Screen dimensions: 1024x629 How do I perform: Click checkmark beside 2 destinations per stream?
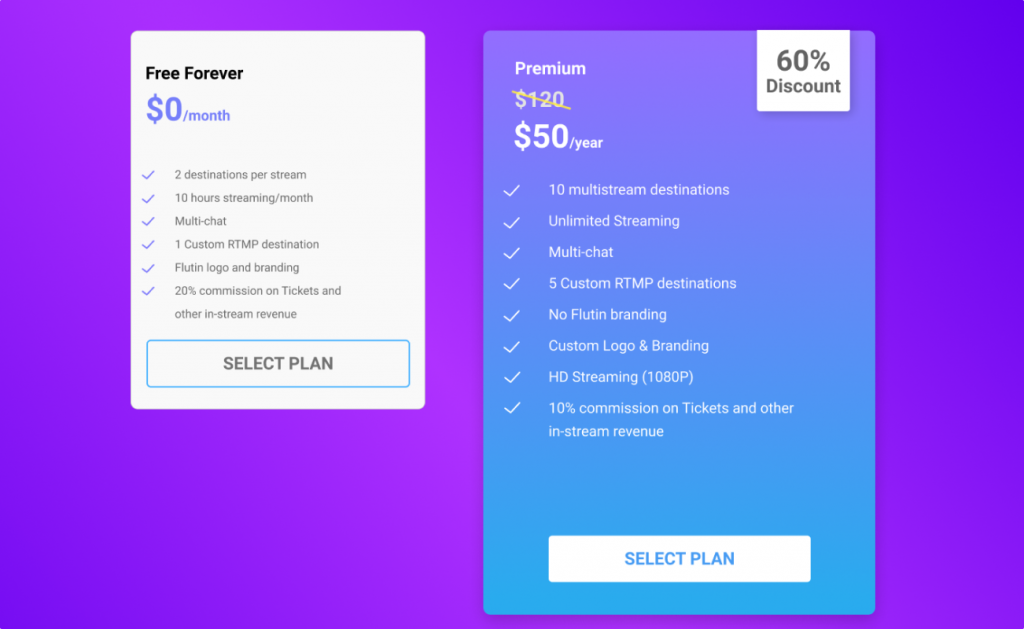pos(148,175)
